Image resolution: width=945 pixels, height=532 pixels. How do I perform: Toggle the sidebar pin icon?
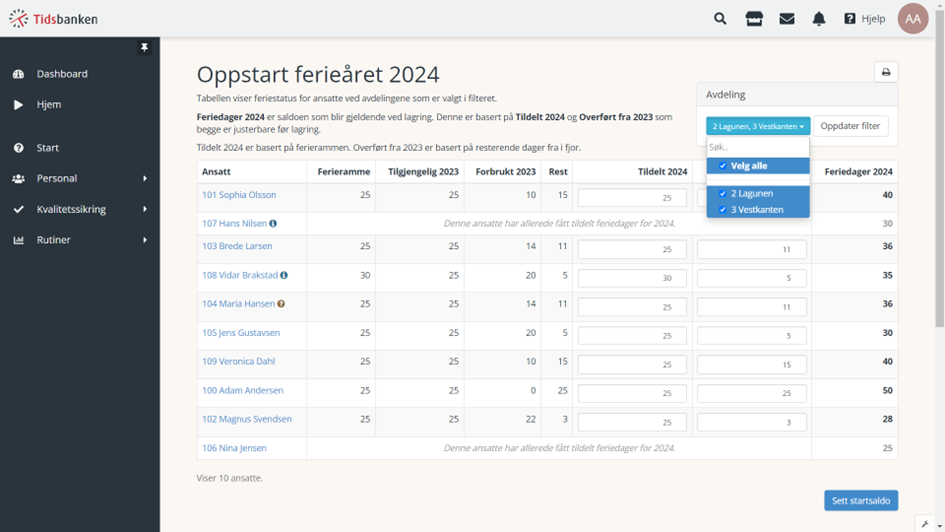(x=144, y=47)
